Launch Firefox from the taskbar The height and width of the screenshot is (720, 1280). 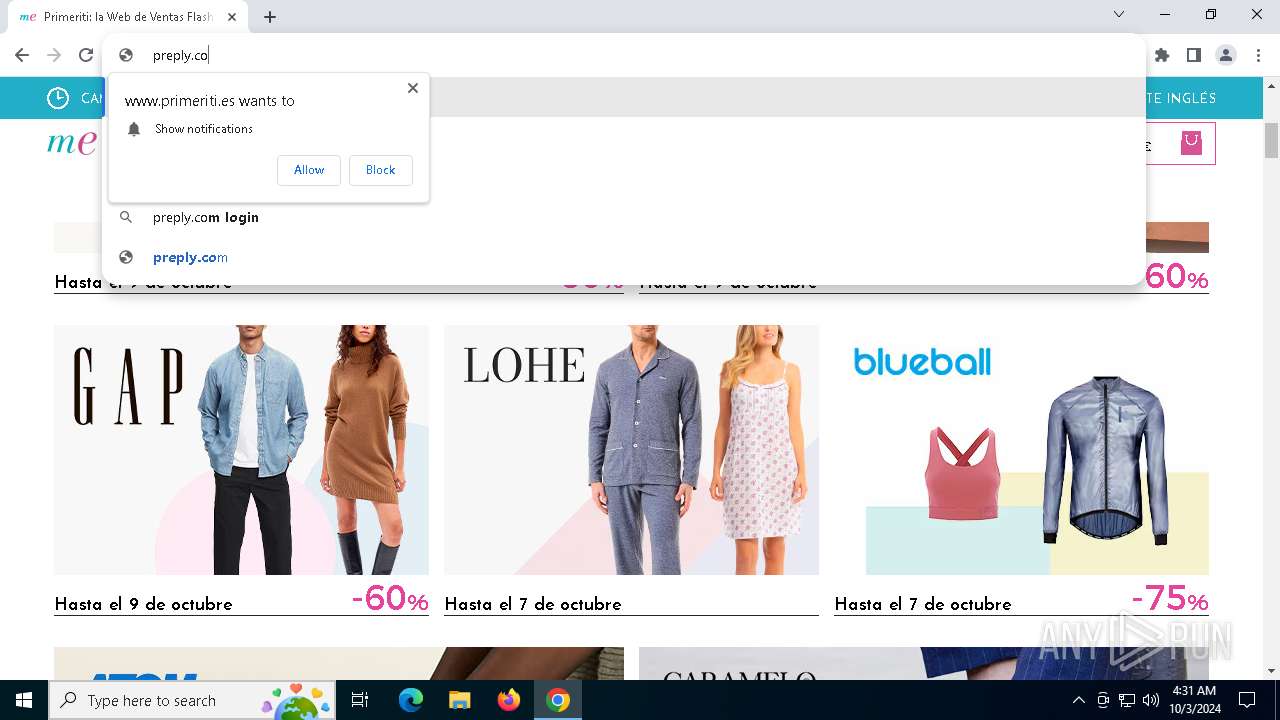coord(509,700)
